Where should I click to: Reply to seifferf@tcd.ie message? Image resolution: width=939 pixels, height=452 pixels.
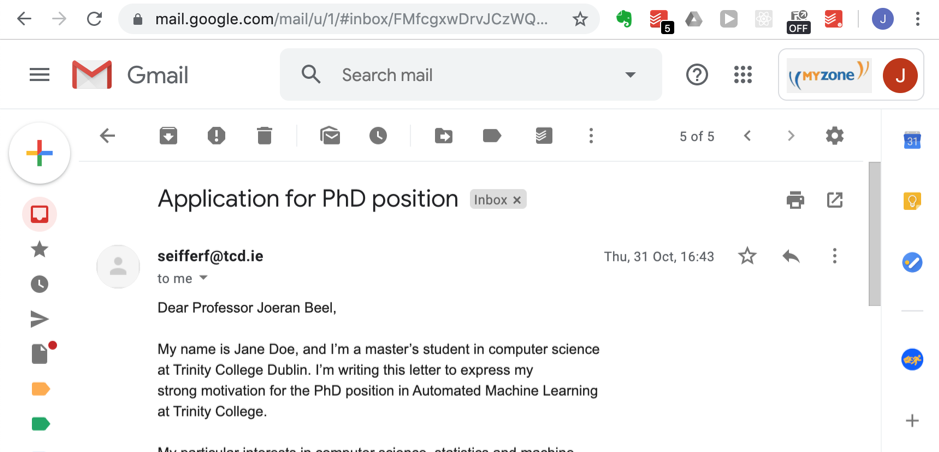click(791, 256)
